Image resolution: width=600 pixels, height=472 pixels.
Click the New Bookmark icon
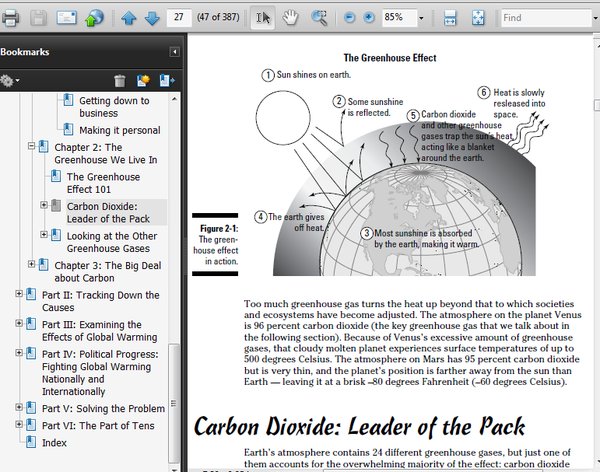pyautogui.click(x=143, y=81)
